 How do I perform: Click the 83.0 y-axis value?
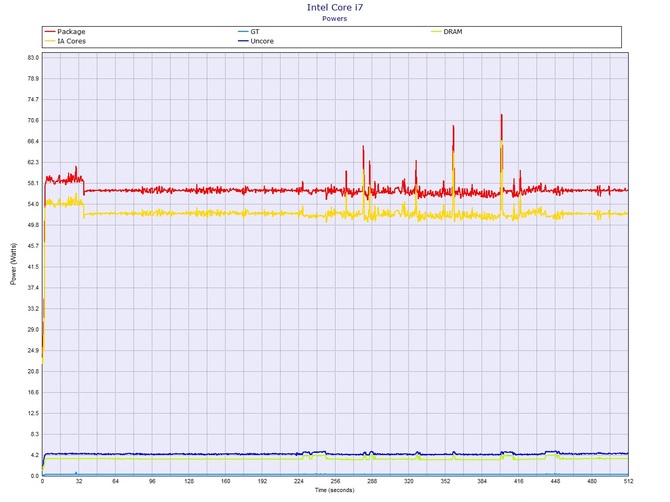click(34, 58)
